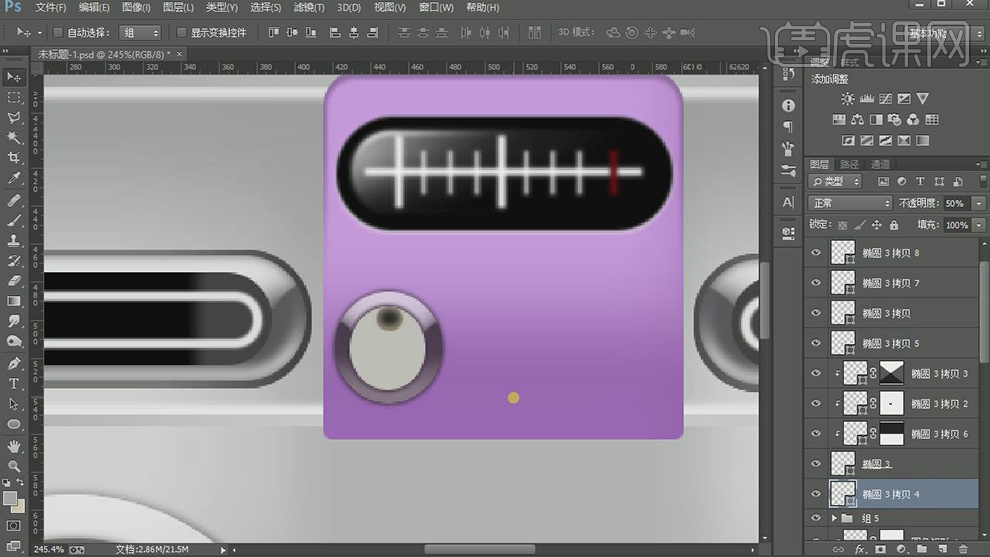Select the History Brush tool

13,261
